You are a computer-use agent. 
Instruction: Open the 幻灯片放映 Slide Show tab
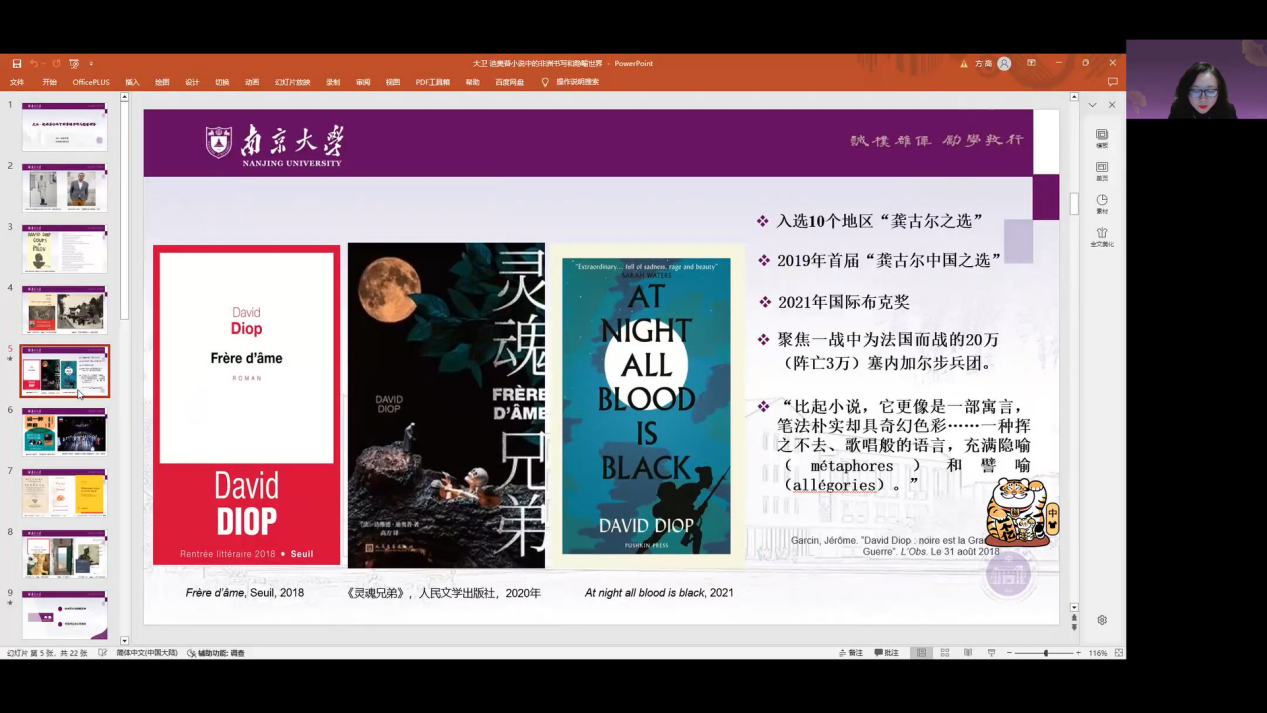point(292,82)
